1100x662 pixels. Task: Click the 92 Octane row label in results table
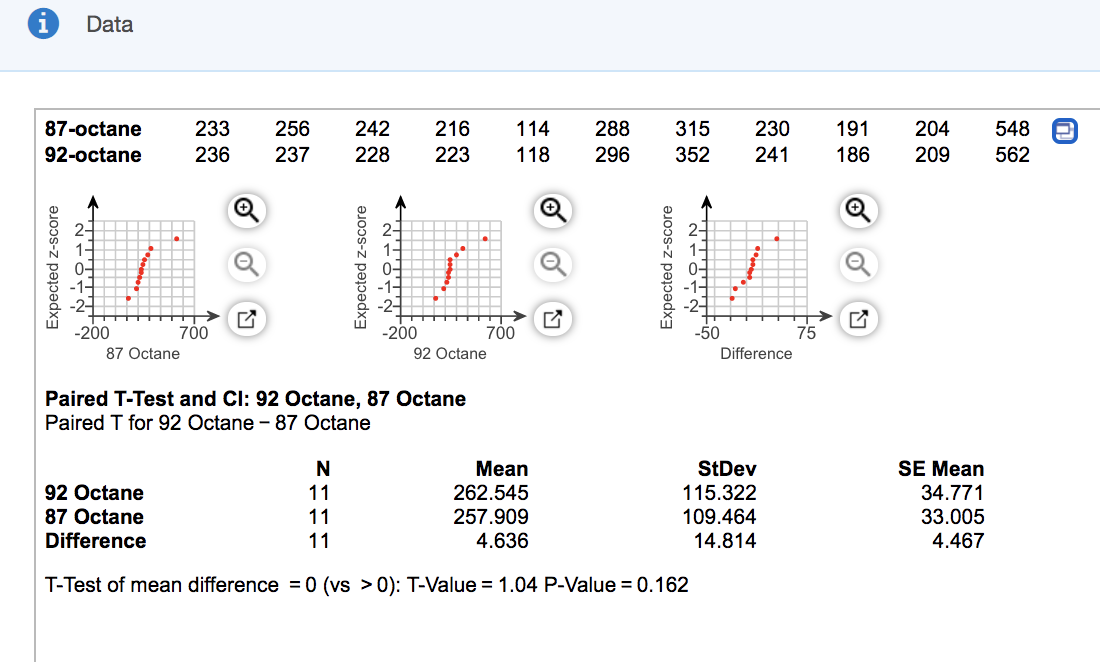point(95,493)
